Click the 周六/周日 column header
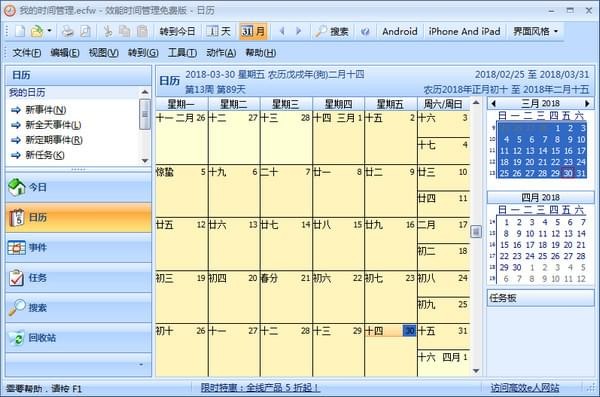 coord(443,104)
